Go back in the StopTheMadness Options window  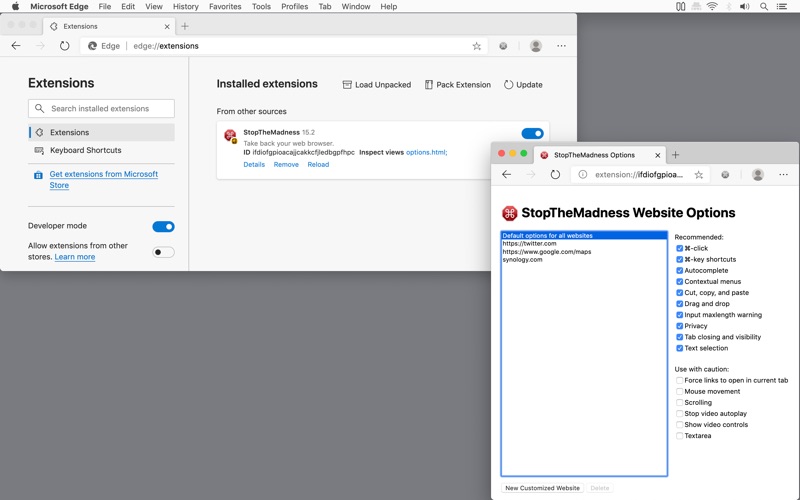pos(506,174)
